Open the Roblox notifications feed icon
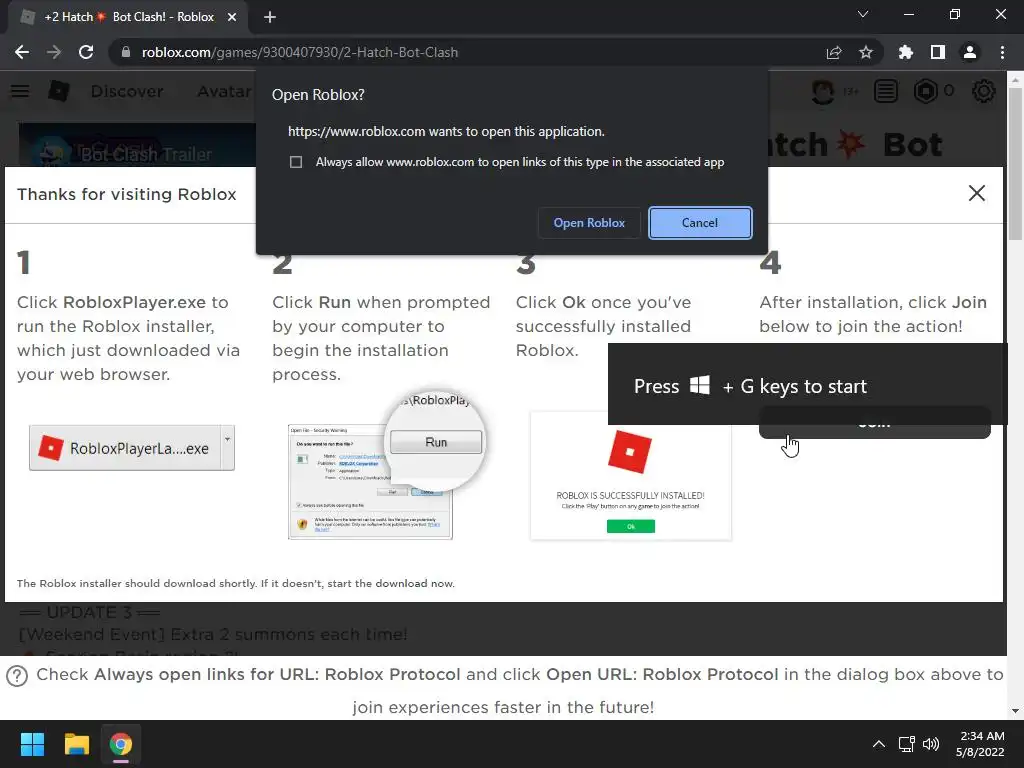This screenshot has height=768, width=1024. click(886, 91)
